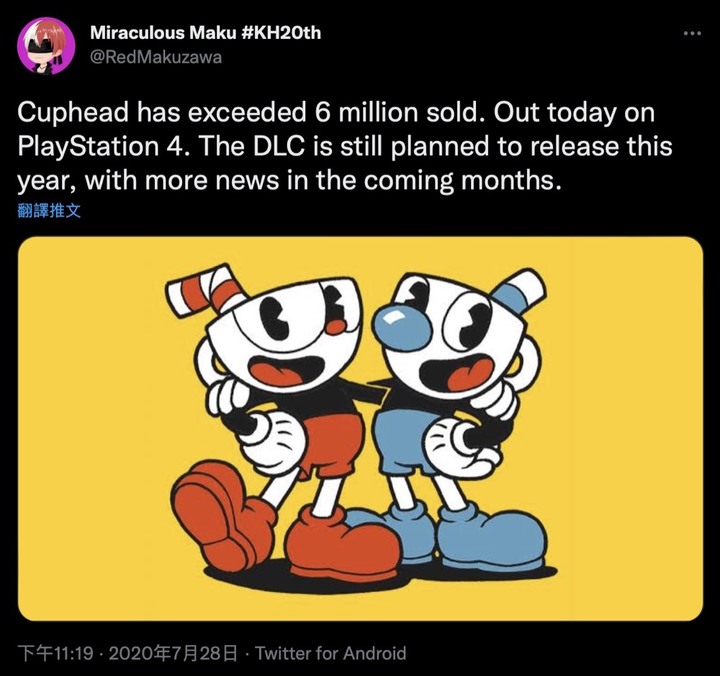Viewport: 720px width, 676px height.
Task: Click the #KH20th hashtag in the name
Action: pos(280,33)
